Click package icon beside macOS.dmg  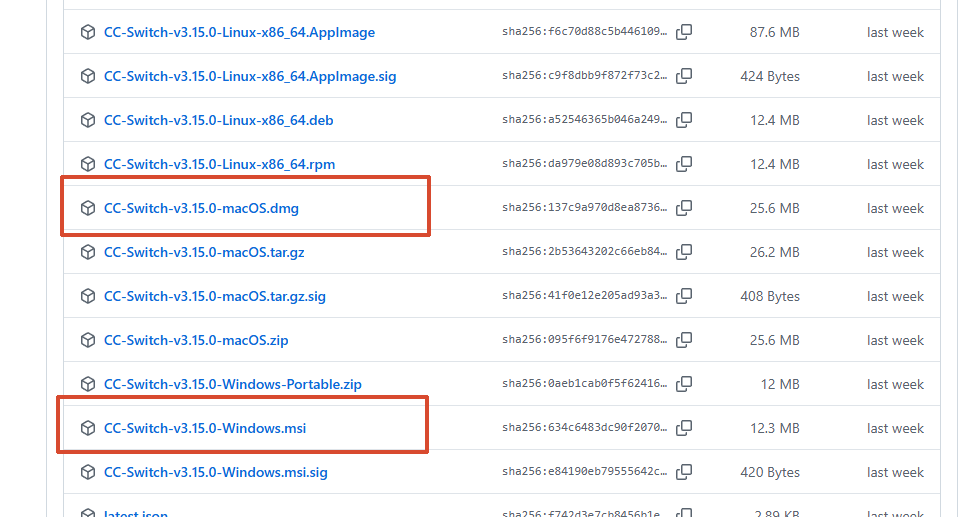[88, 208]
